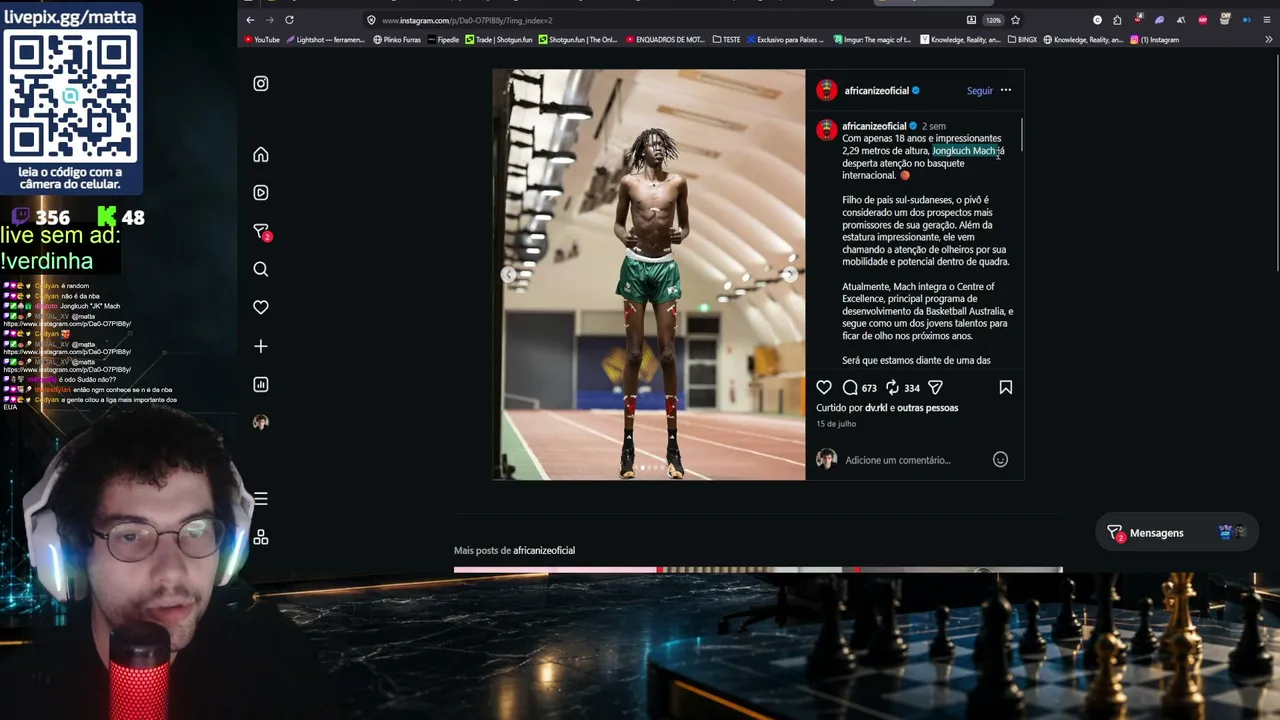Open the Meta apps icon in sidebar

[x=261, y=537]
